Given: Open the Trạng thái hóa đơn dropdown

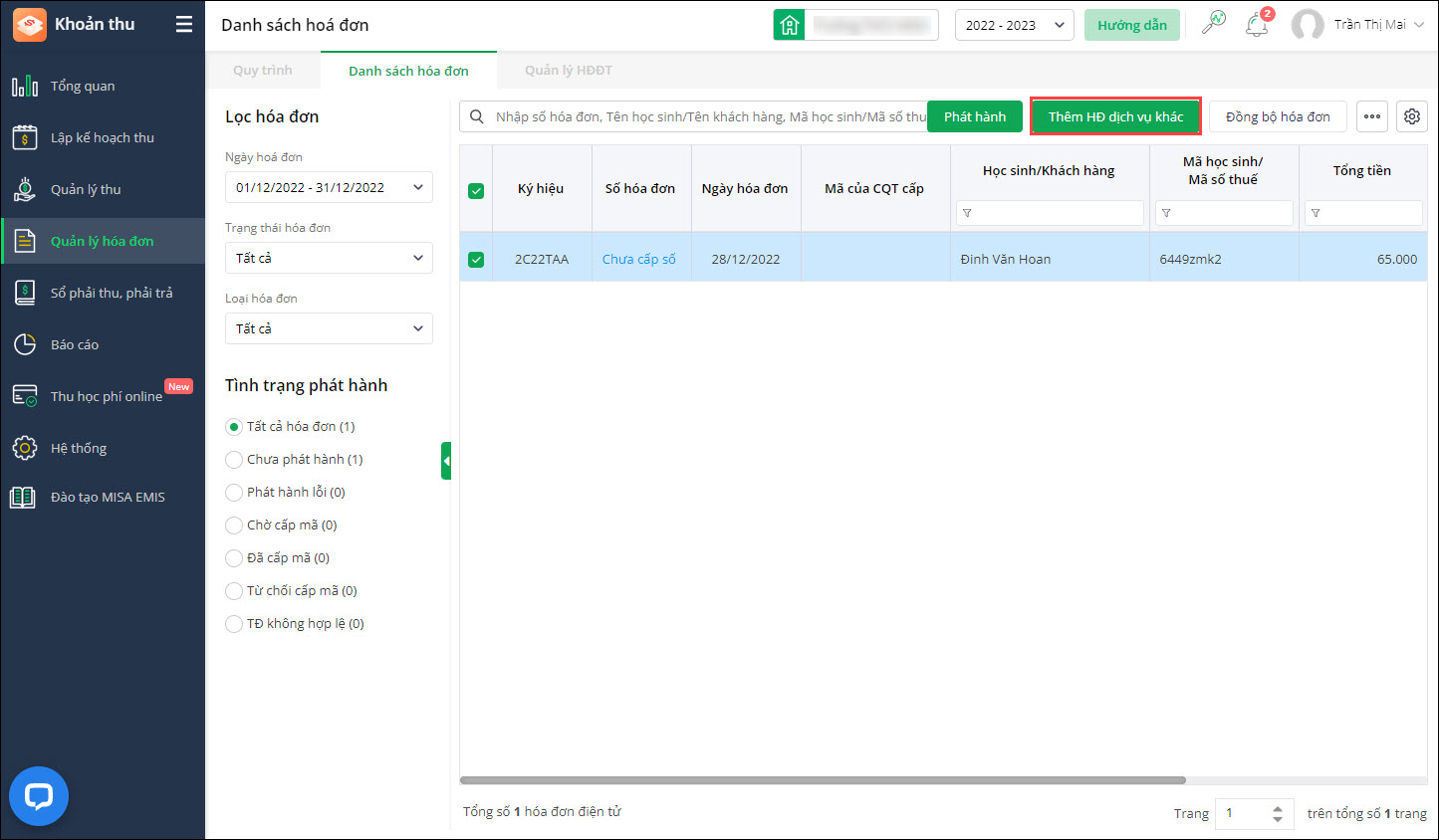Looking at the screenshot, I should [329, 258].
